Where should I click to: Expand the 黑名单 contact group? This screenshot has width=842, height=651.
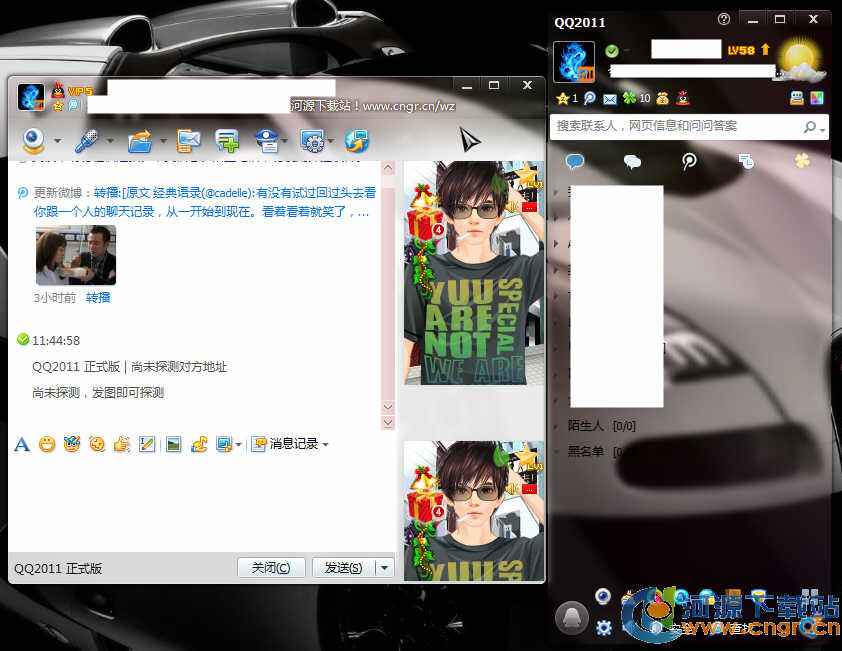(586, 451)
